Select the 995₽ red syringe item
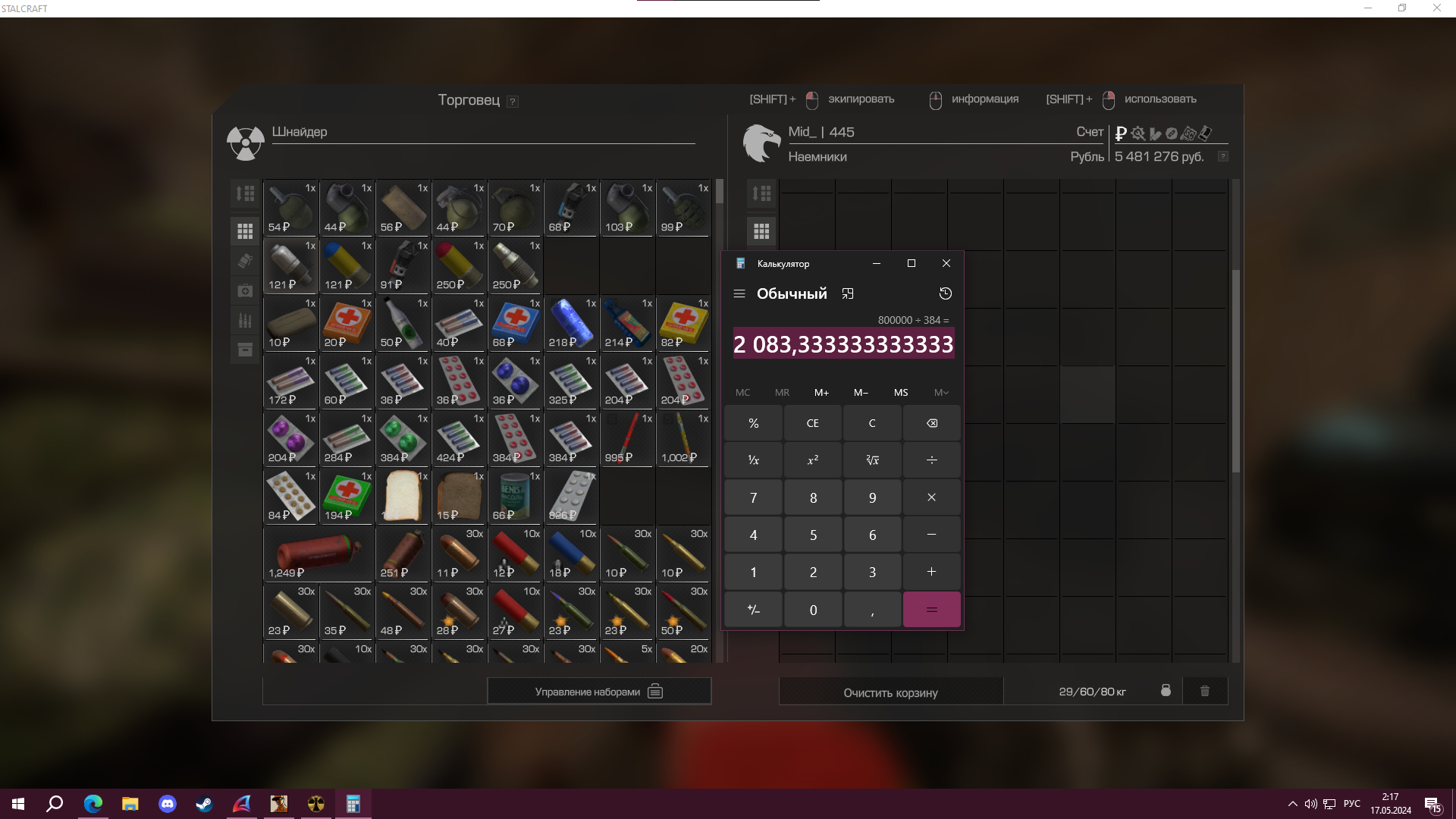 click(627, 440)
